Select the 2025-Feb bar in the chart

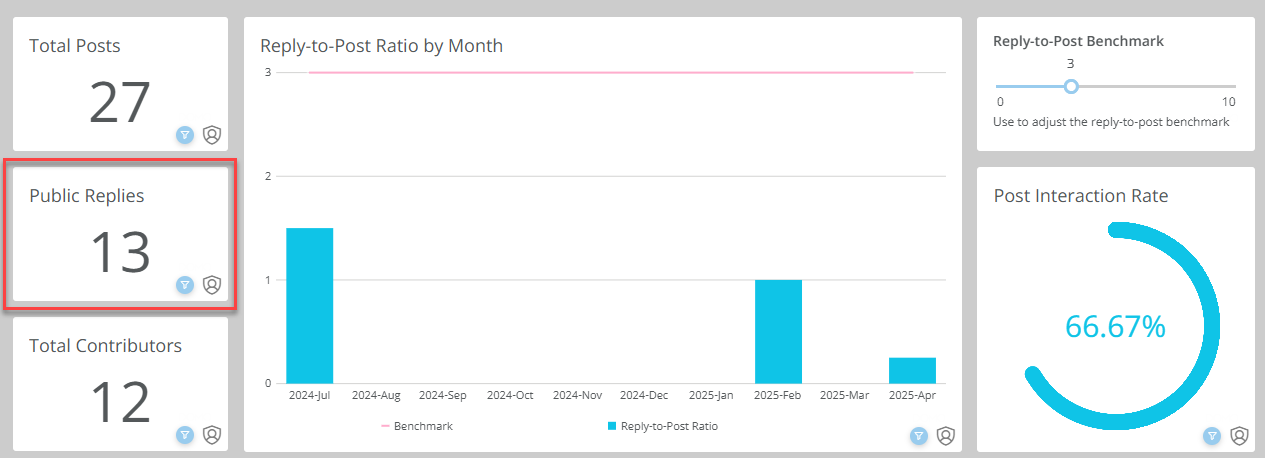778,332
